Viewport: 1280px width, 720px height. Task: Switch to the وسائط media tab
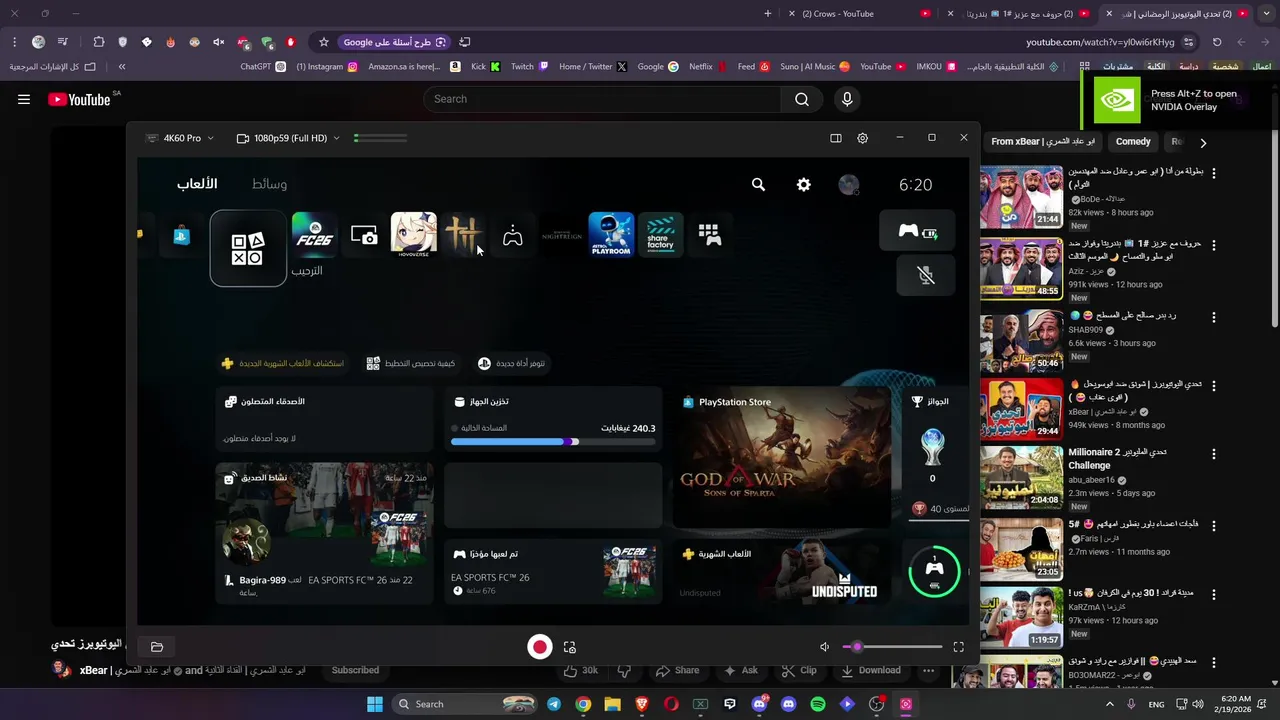(269, 184)
